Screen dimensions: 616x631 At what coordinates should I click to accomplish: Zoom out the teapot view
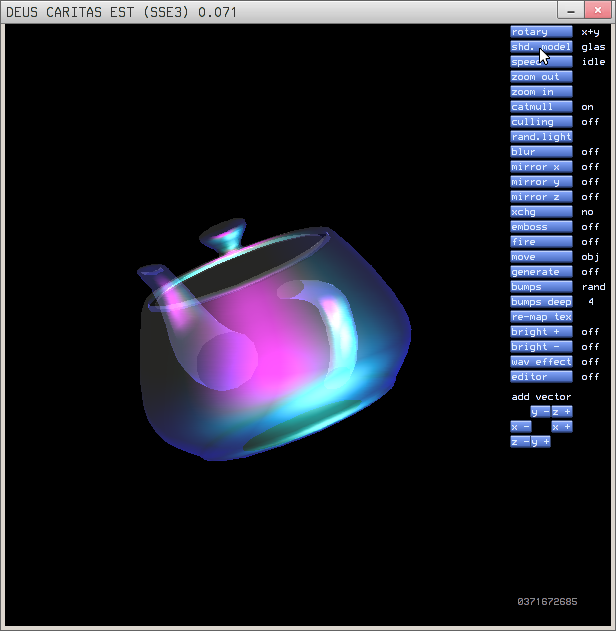541,77
